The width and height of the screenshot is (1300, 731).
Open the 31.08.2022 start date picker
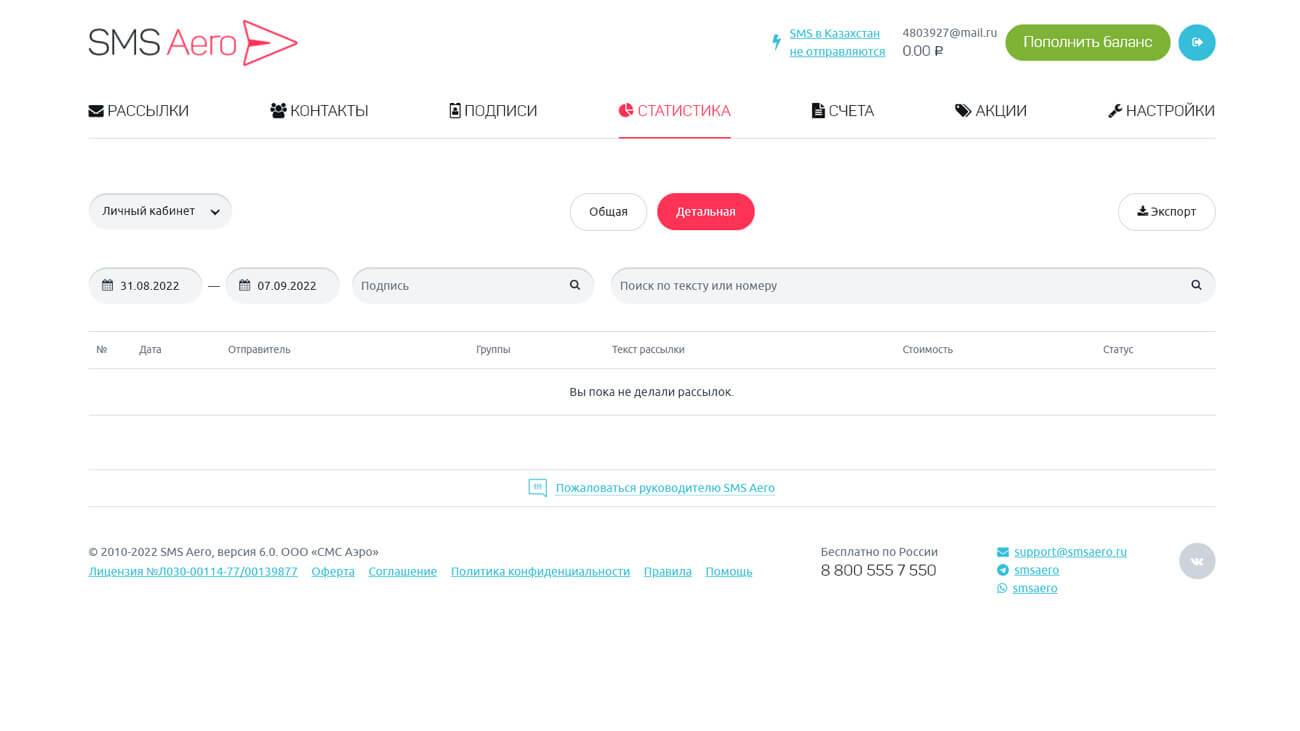tap(150, 285)
